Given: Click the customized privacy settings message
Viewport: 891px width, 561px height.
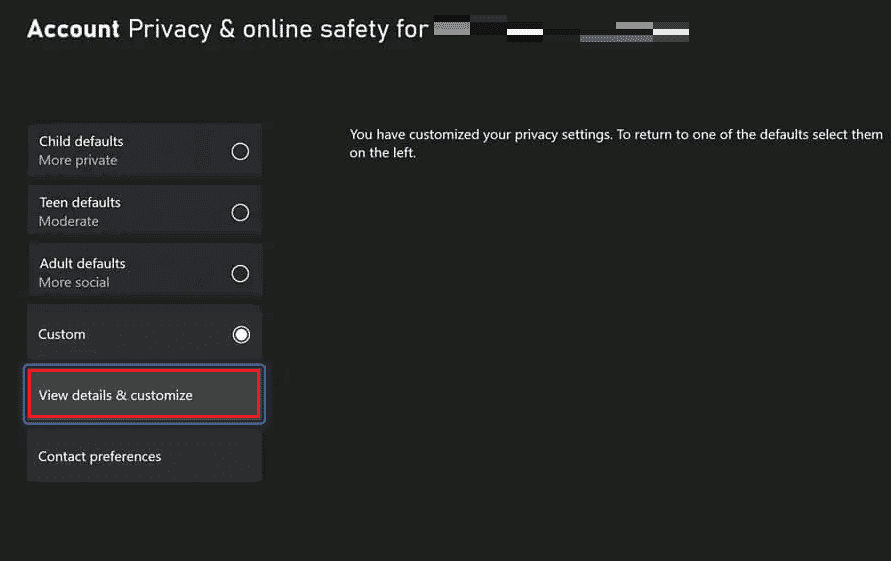Looking at the screenshot, I should [x=616, y=143].
